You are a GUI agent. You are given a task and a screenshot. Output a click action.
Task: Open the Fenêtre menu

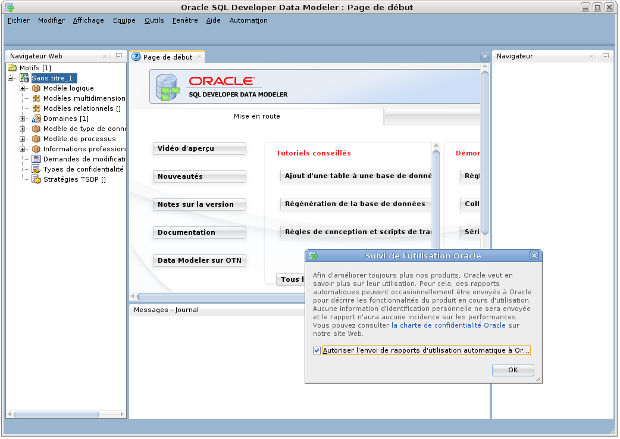point(185,21)
